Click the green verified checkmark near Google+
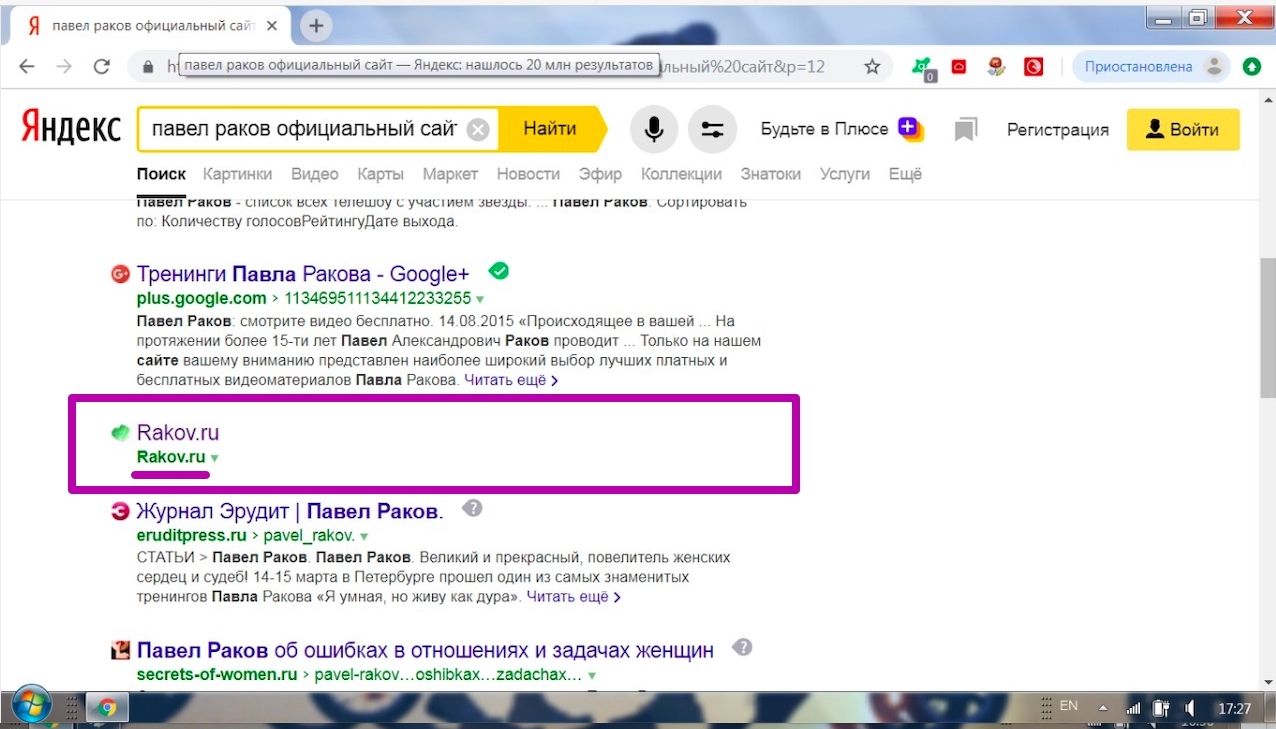Viewport: 1276px width, 729px height. coord(498,270)
